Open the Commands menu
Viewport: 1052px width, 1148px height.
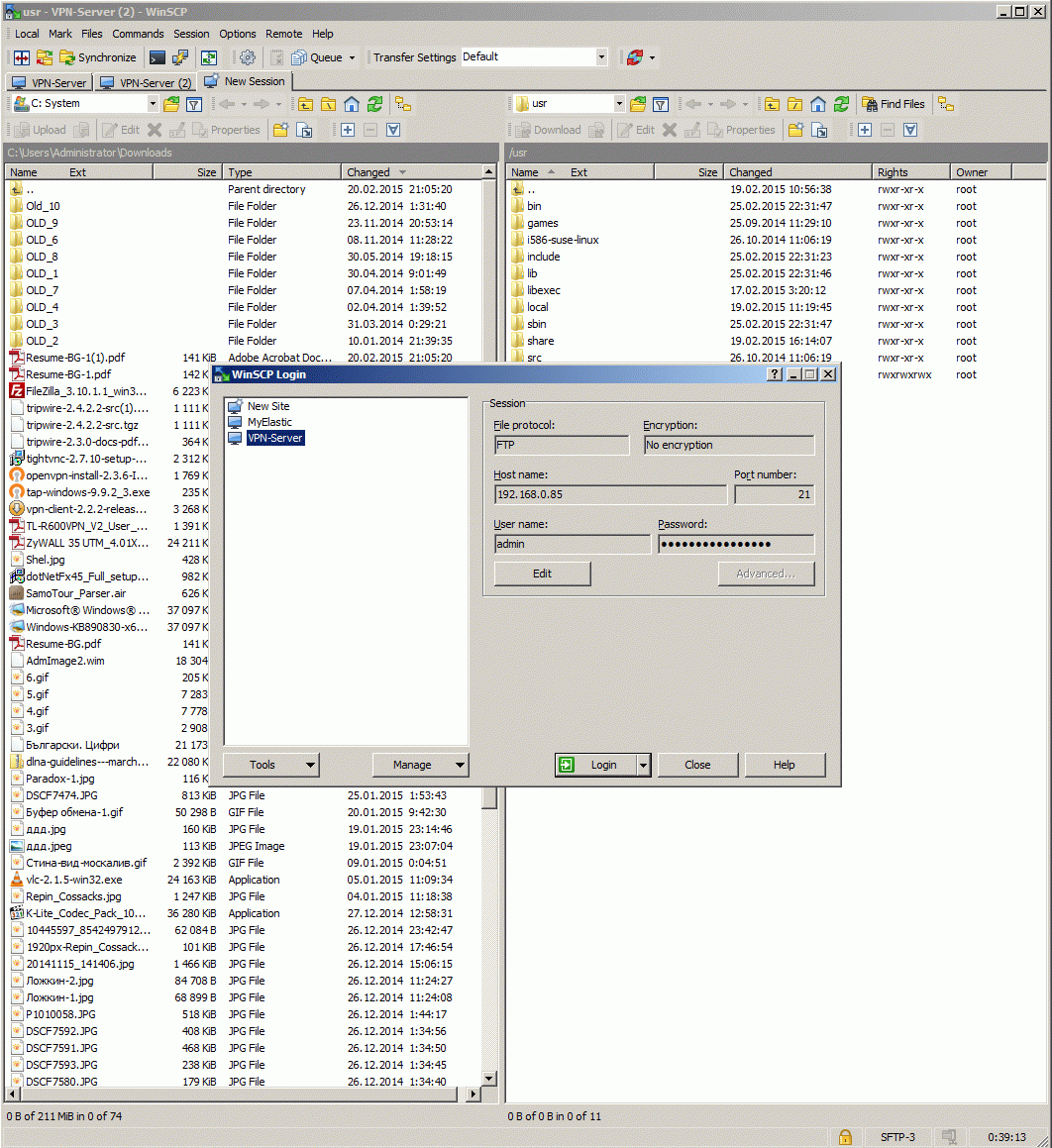138,34
